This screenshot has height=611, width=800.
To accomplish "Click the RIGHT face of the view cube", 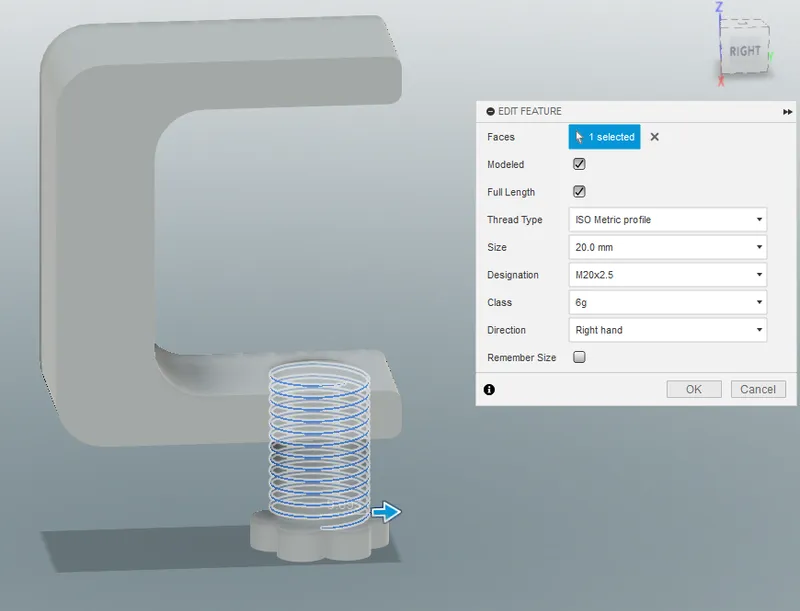I will [x=745, y=51].
